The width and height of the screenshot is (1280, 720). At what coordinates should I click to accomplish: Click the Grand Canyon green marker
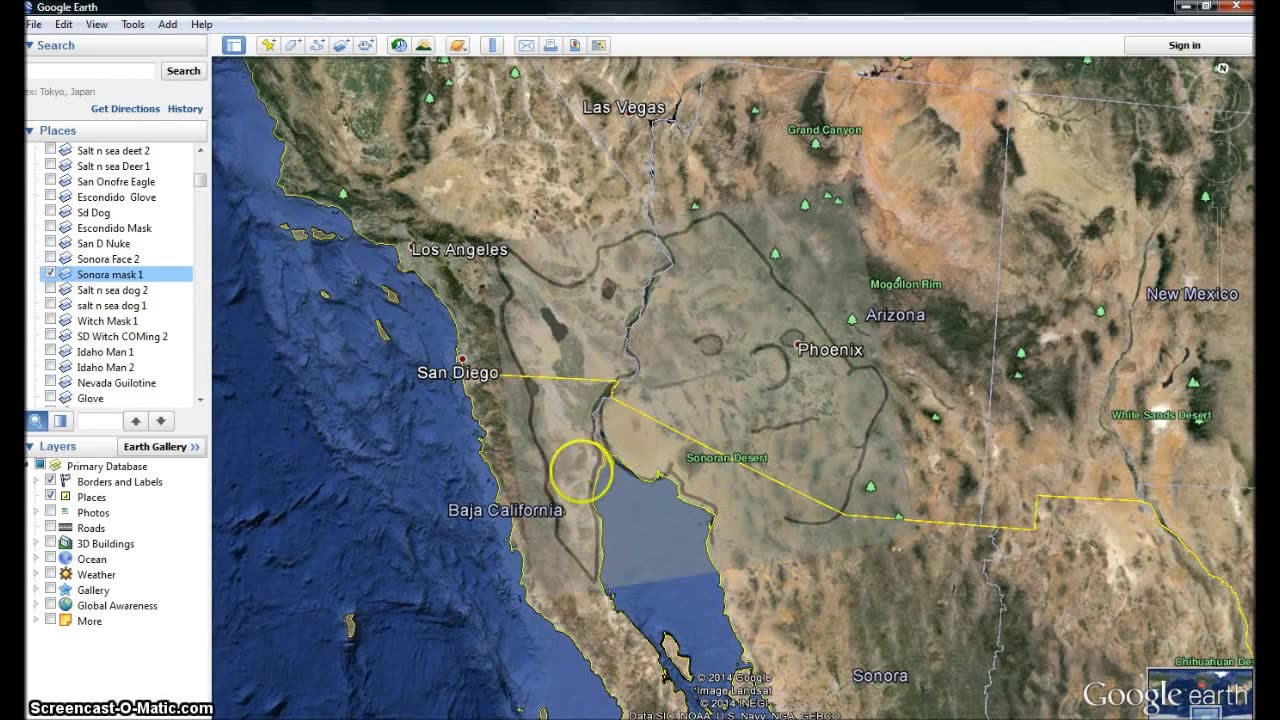pyautogui.click(x=815, y=143)
